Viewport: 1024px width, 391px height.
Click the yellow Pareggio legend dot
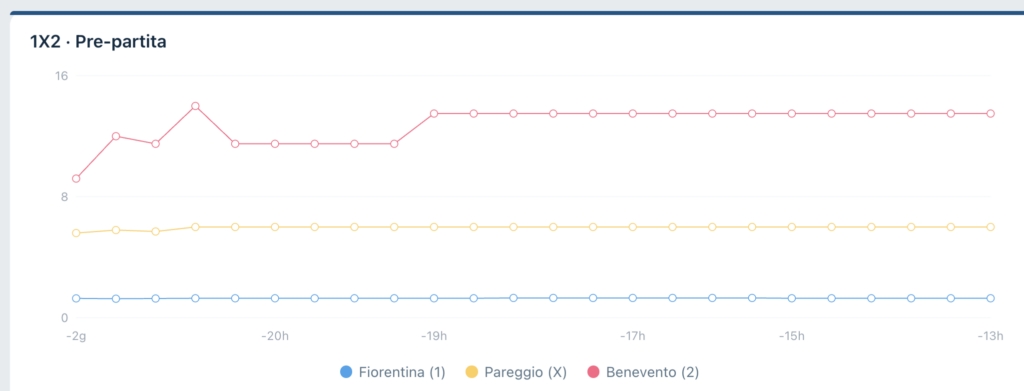click(x=471, y=373)
